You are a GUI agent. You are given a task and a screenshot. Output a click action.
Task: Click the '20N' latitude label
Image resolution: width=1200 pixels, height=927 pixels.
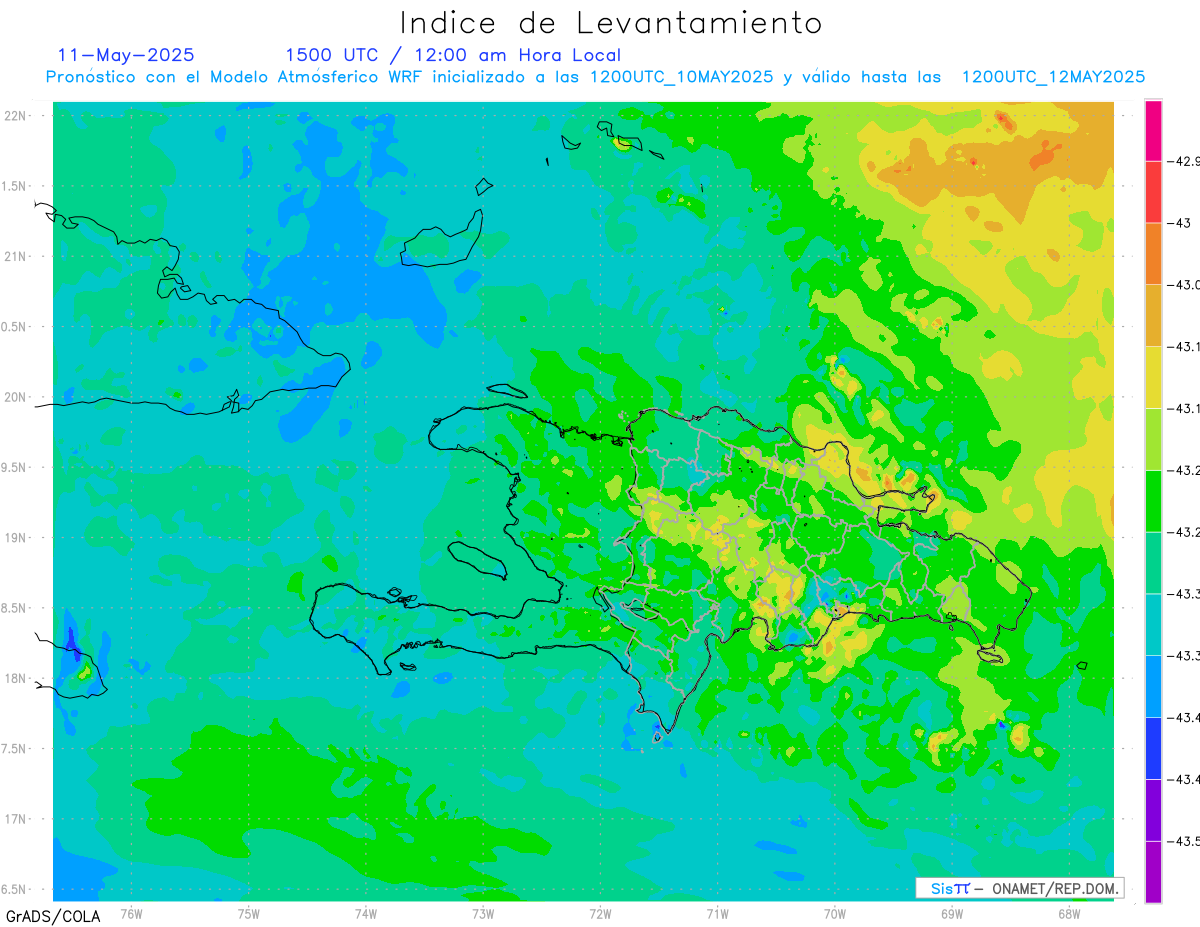[x=15, y=397]
